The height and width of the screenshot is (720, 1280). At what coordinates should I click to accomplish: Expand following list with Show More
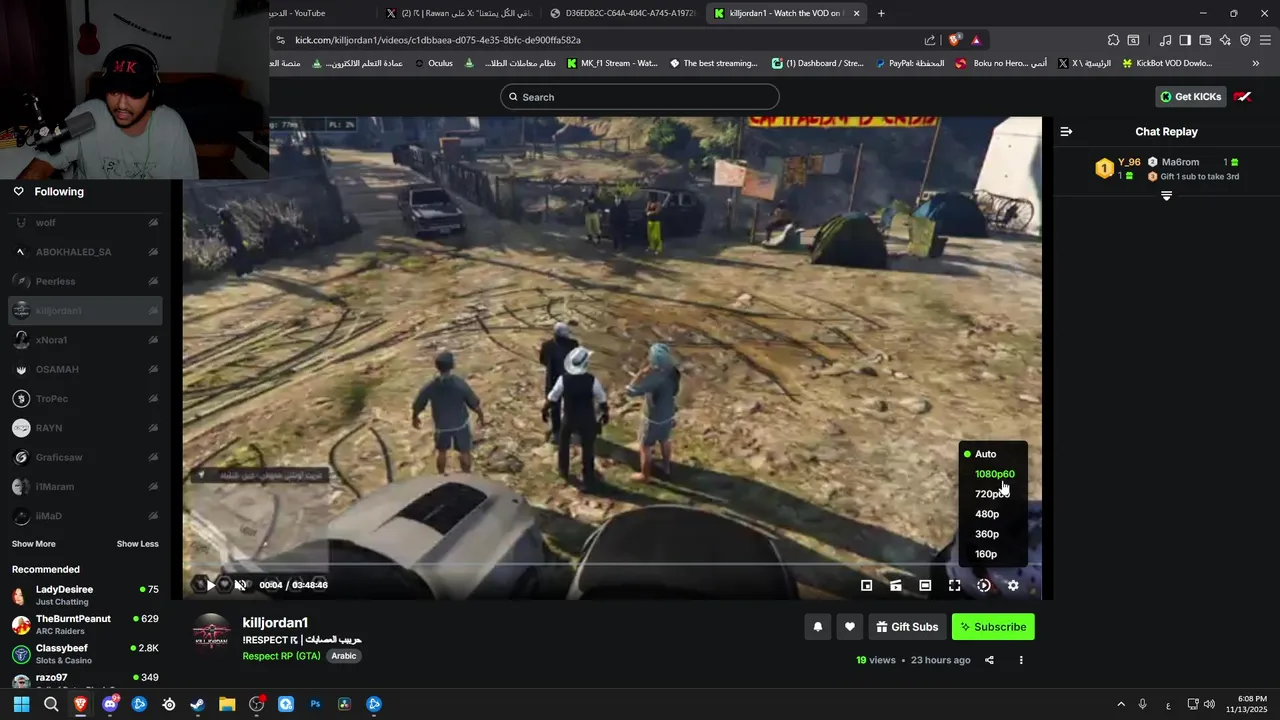tap(33, 544)
